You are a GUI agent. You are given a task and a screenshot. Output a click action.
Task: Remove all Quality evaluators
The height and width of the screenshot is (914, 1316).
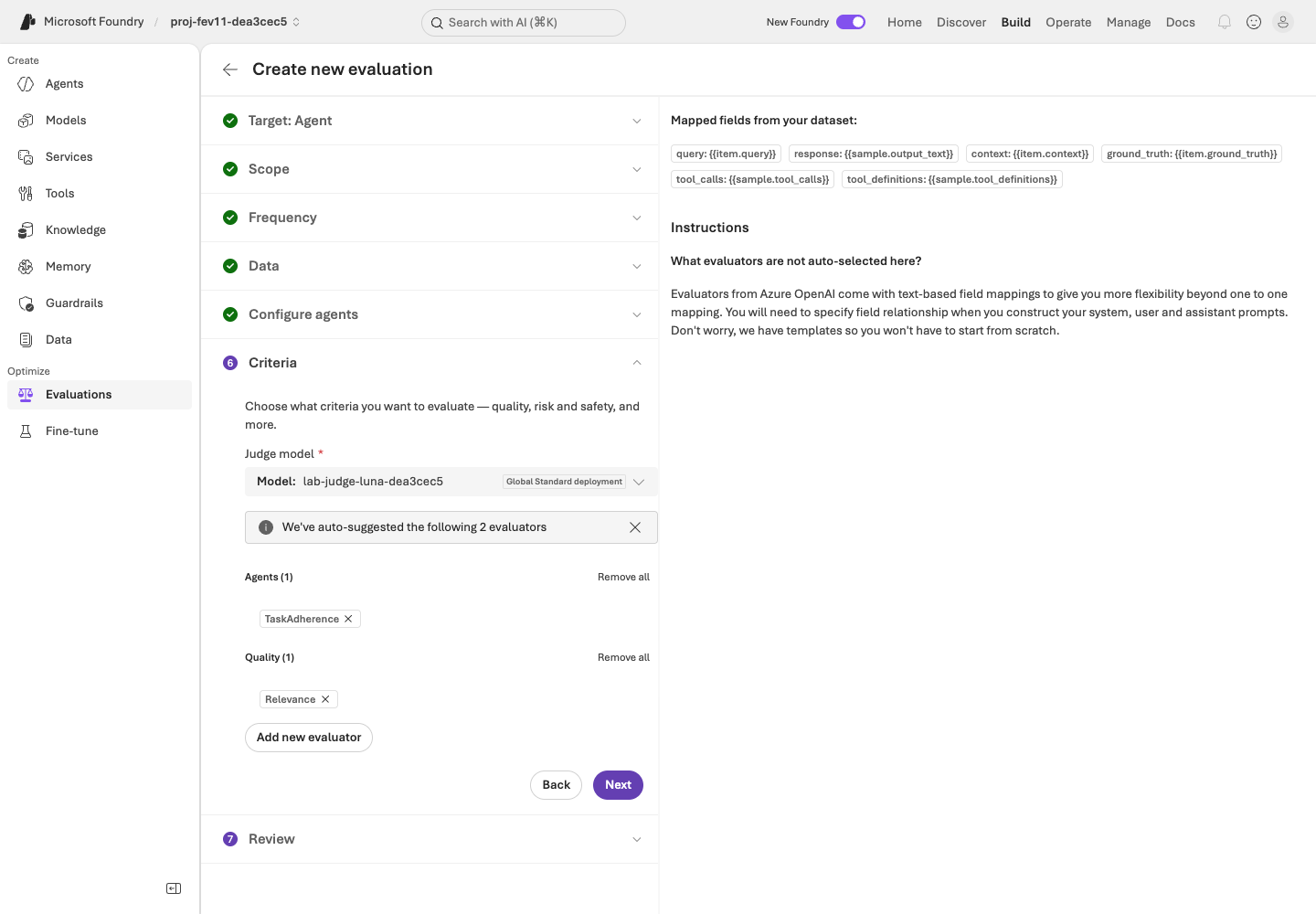click(623, 657)
